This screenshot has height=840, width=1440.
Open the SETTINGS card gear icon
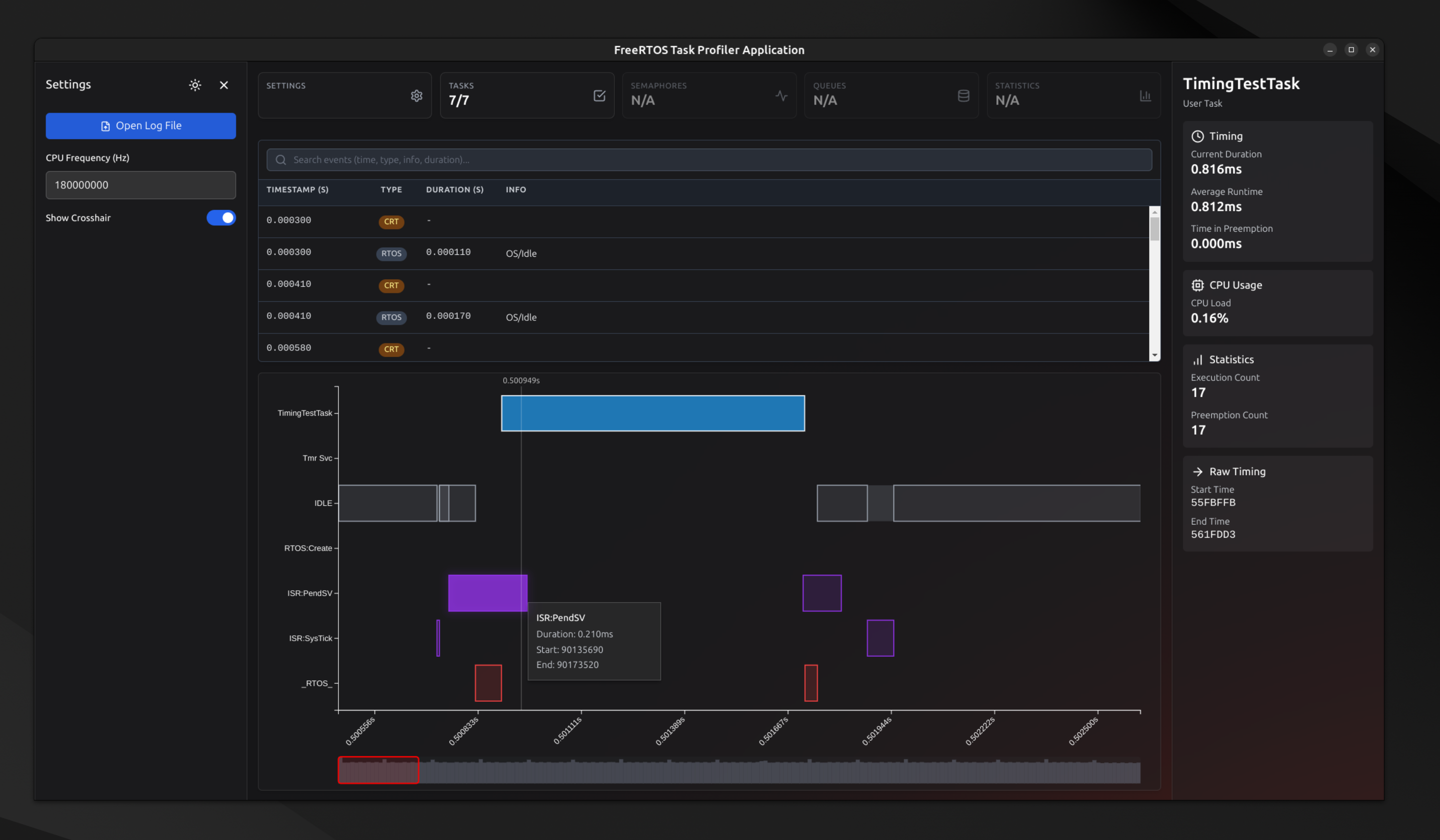tap(417, 96)
